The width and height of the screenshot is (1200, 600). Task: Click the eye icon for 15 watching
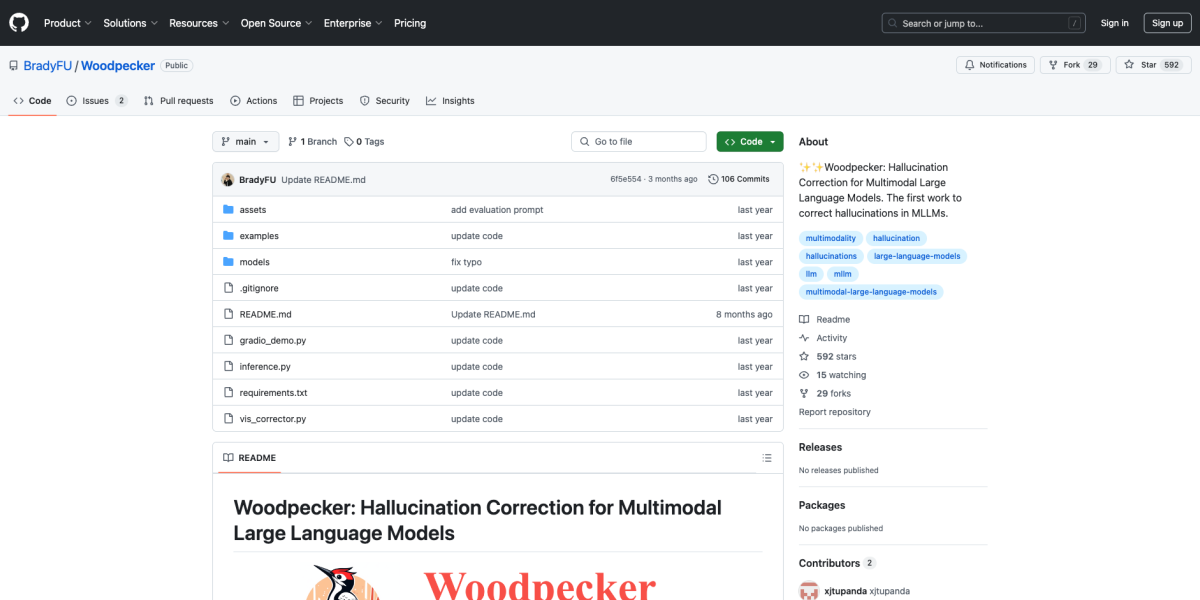click(802, 374)
